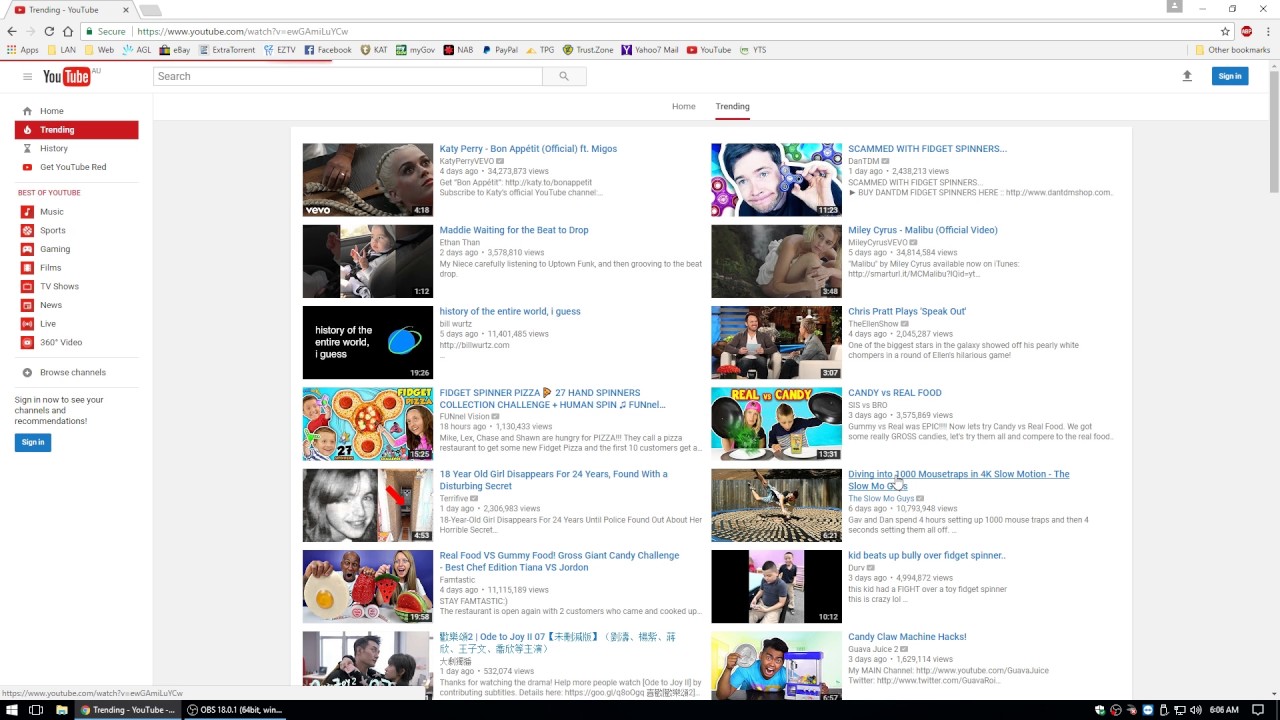Viewport: 1280px width, 720px height.
Task: Open the PayPal bookmark
Action: click(500, 50)
